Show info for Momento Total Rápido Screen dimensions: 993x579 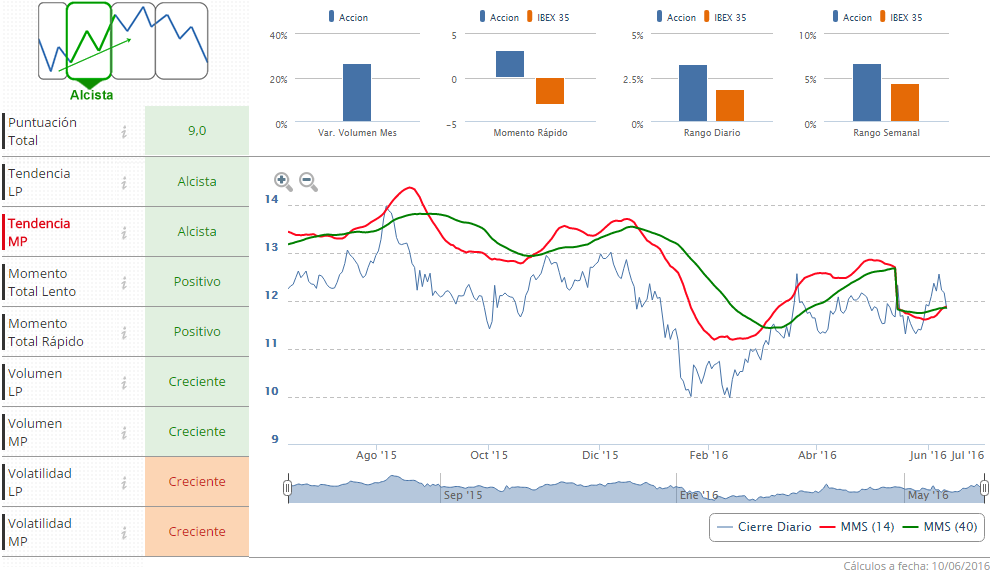pyautogui.click(x=124, y=333)
